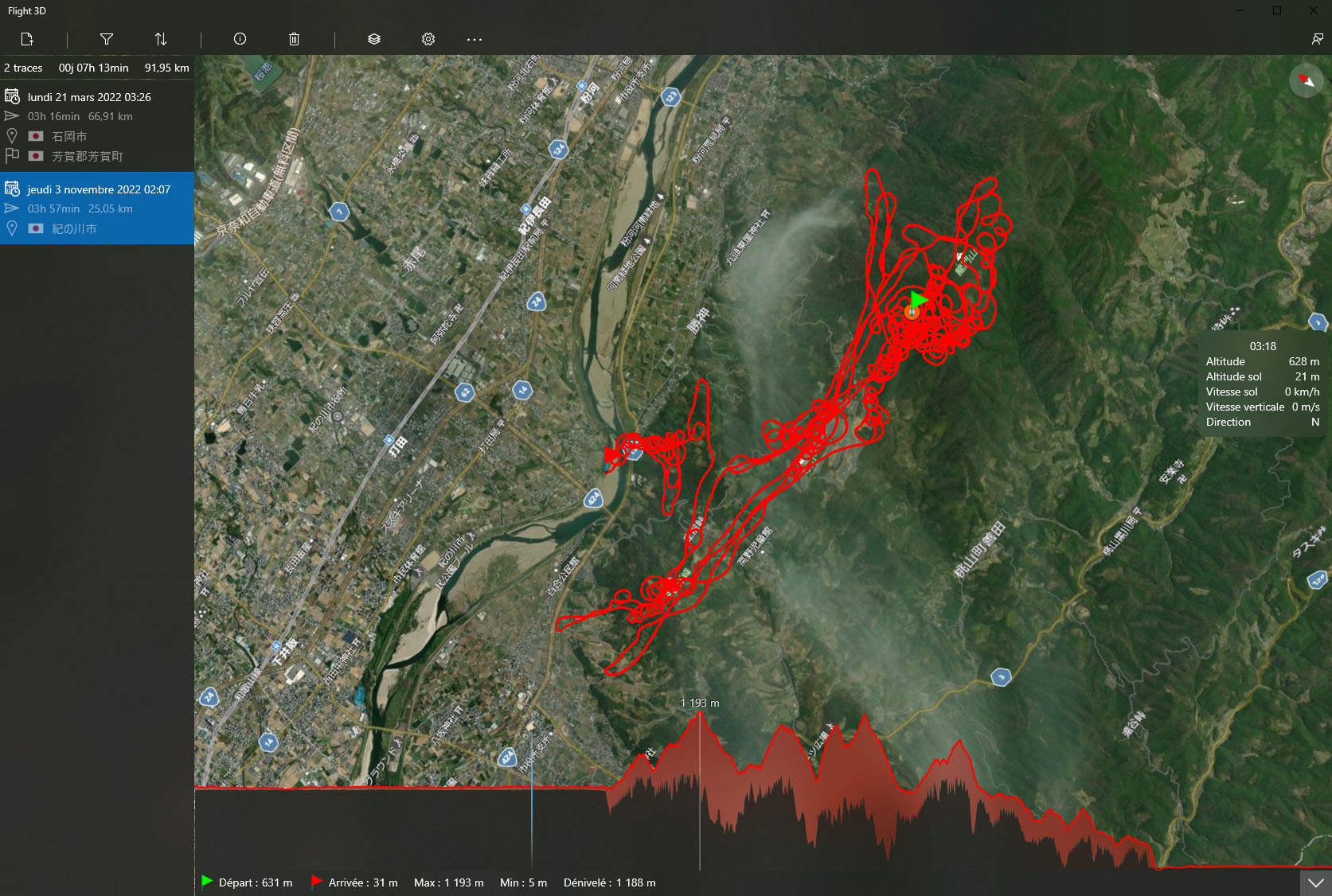Click the red arrival flag on map
Screen dimensions: 1332x896
611,455
